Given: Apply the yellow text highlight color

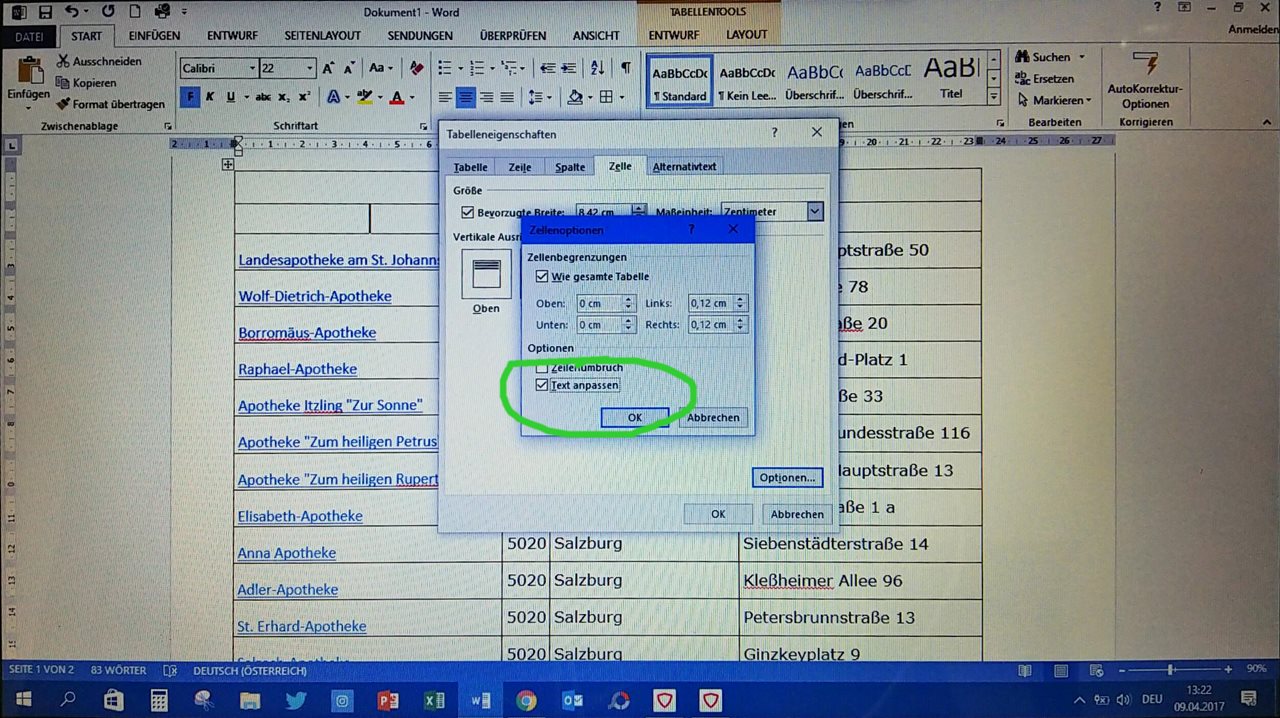Looking at the screenshot, I should tap(363, 97).
